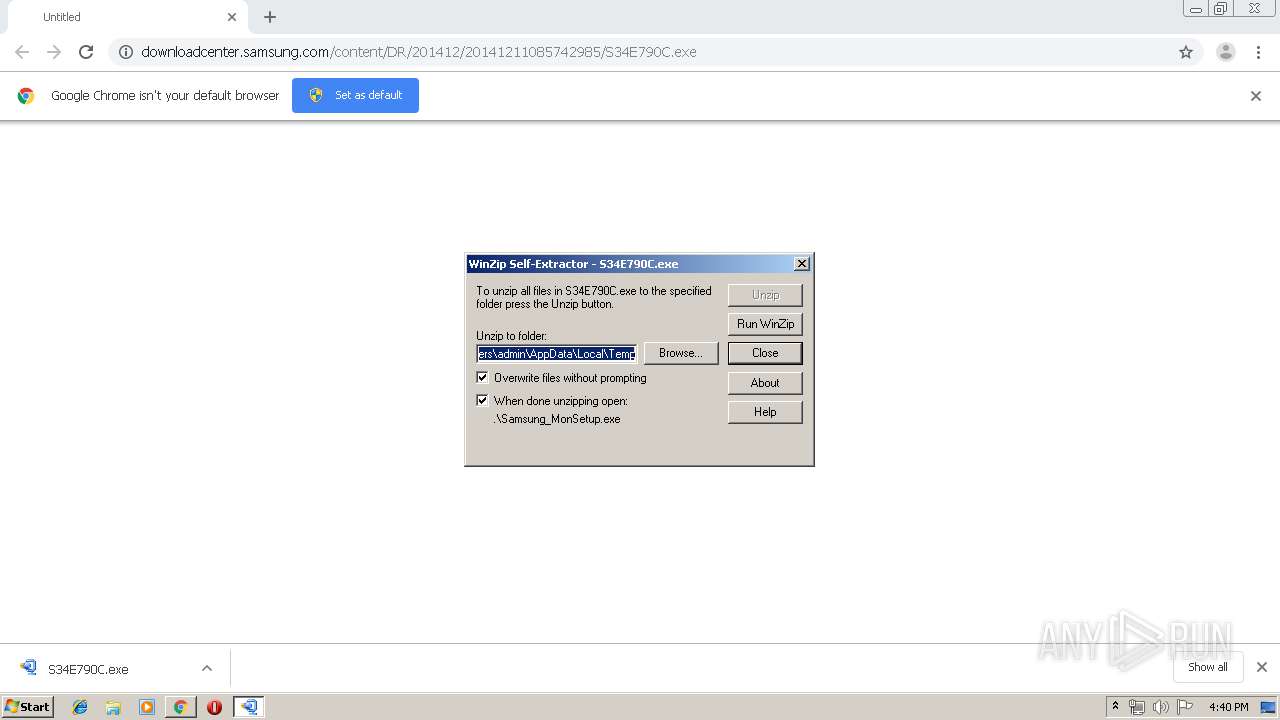
Task: View site information icon in address bar
Action: [x=126, y=52]
